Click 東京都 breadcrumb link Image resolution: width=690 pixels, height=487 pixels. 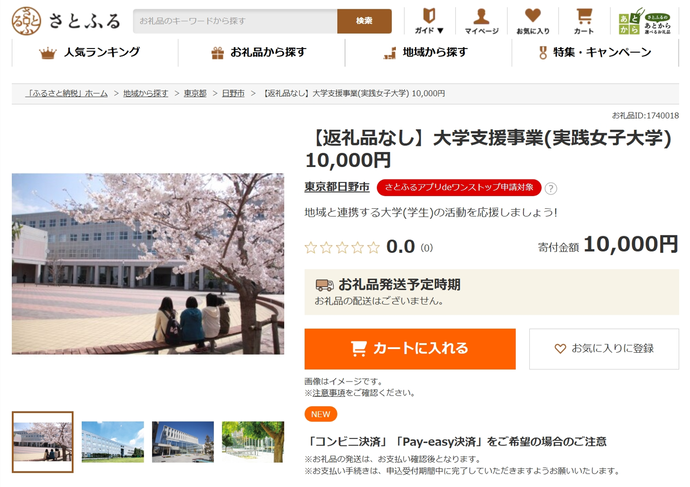[195, 93]
